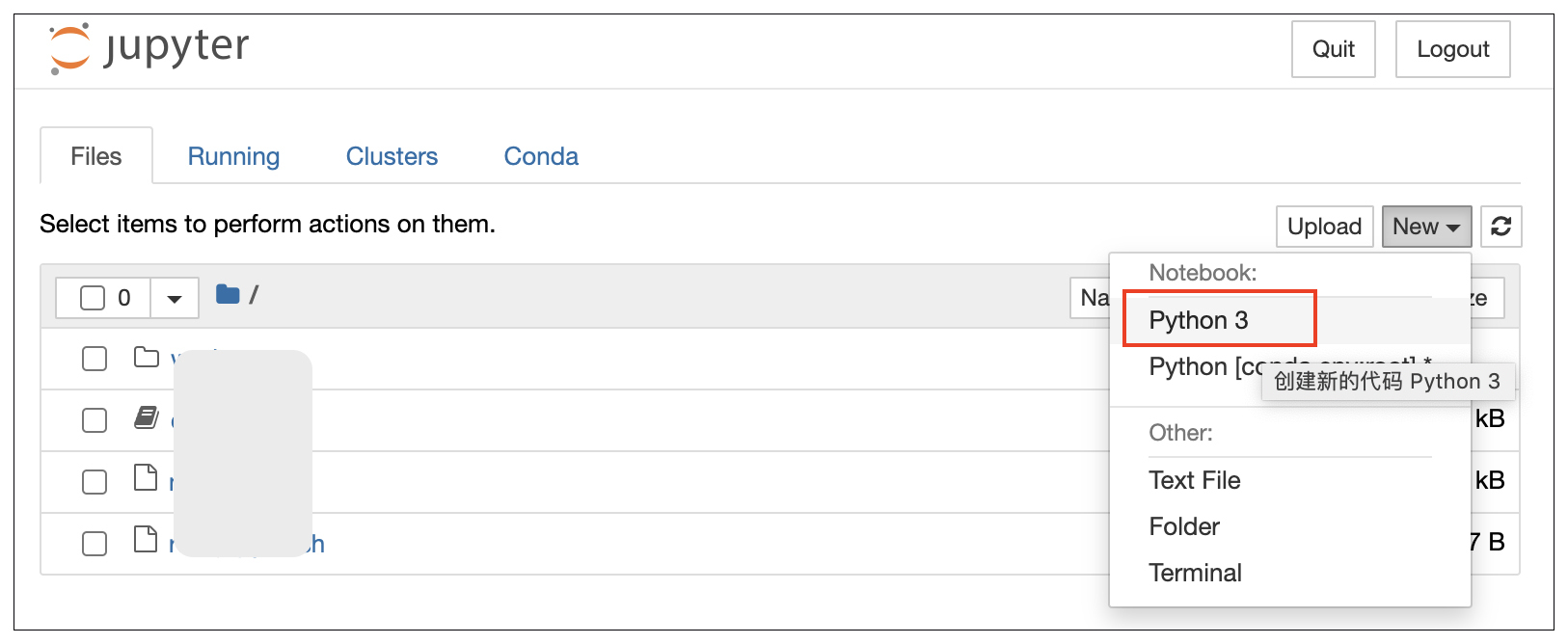1568x644 pixels.
Task: Check the last file row checkbox
Action: point(95,544)
